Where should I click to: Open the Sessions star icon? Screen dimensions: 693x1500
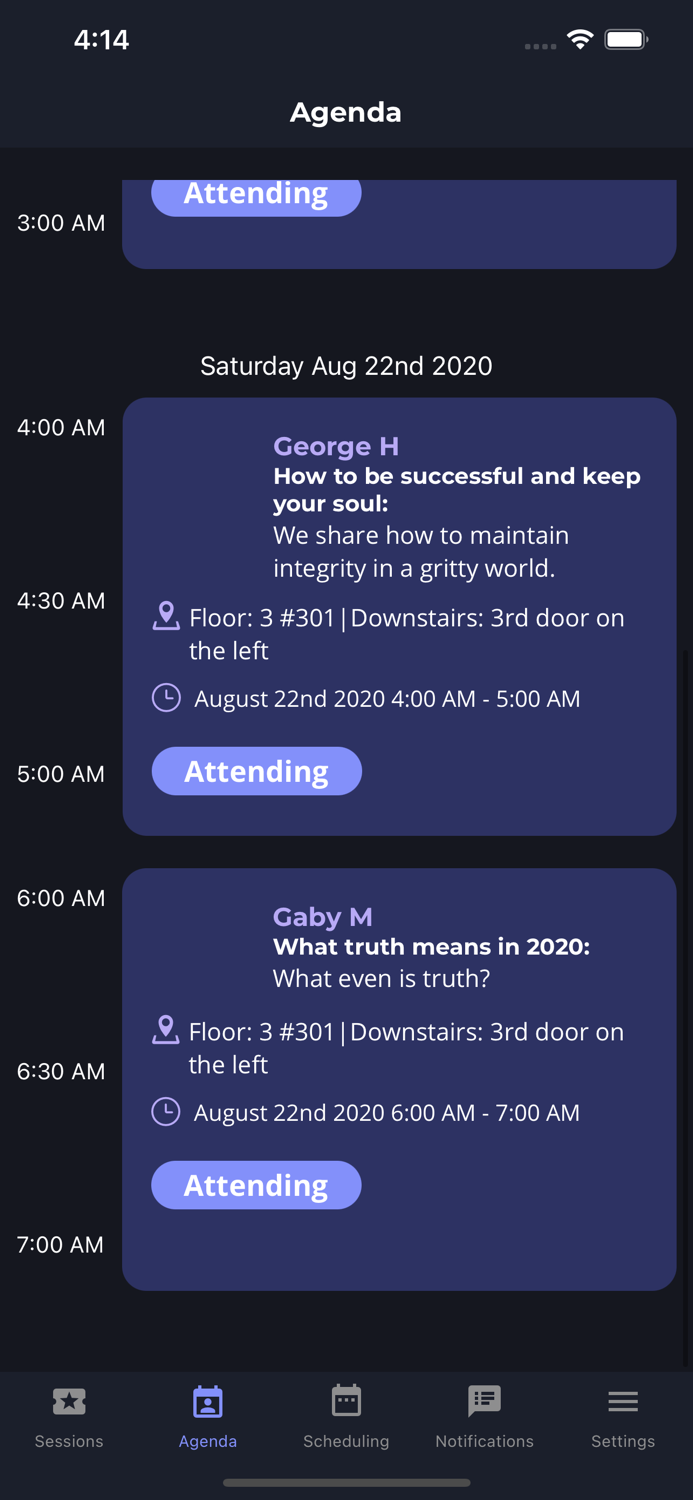pyautogui.click(x=69, y=1402)
